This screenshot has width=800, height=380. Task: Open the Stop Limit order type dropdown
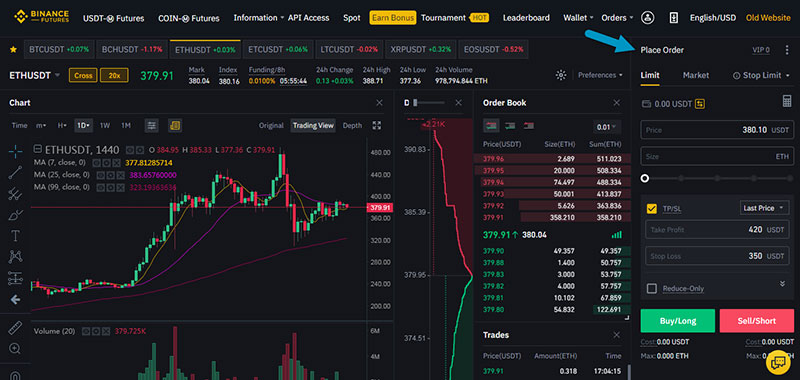(761, 75)
